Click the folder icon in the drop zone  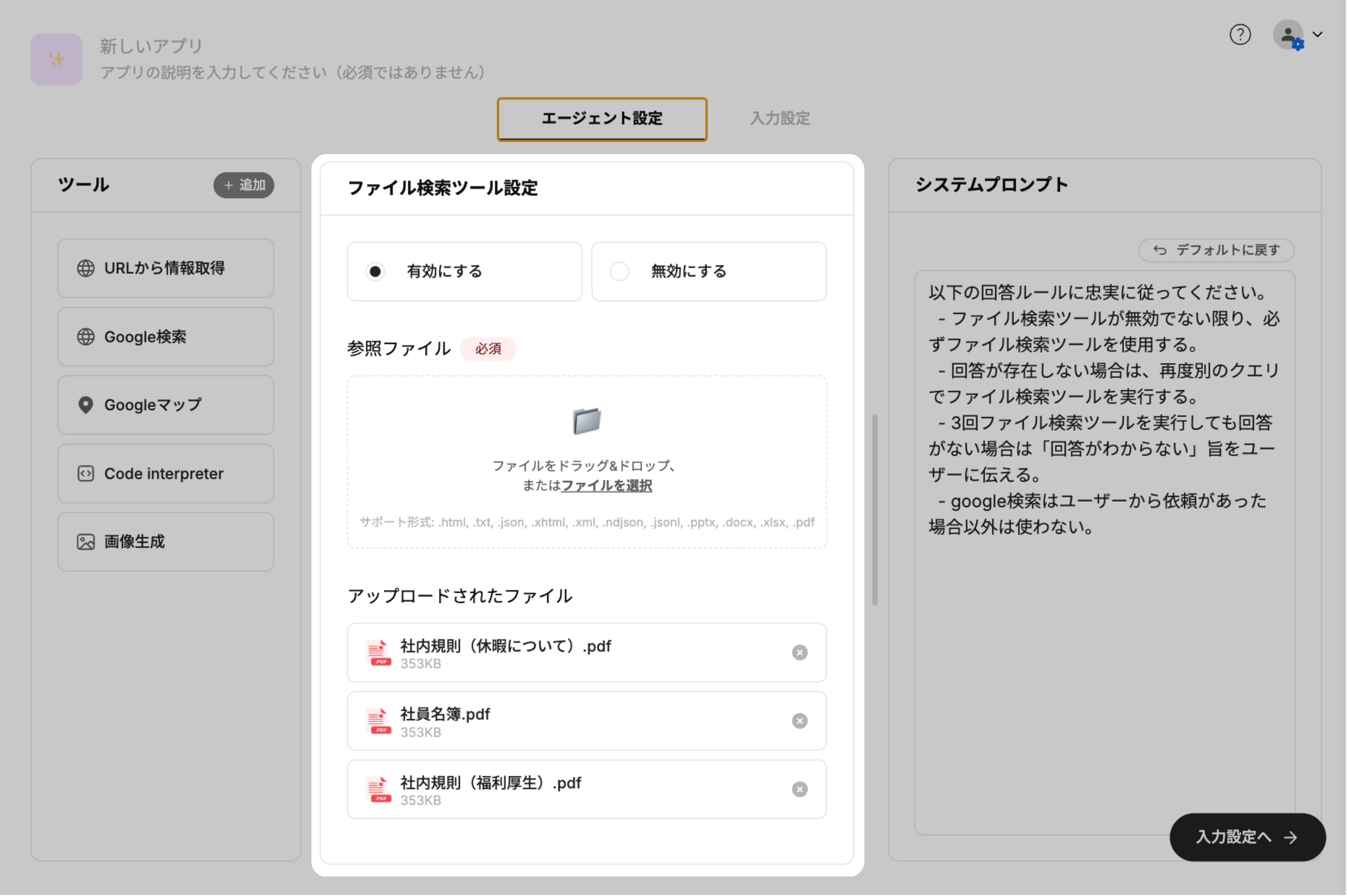(587, 421)
